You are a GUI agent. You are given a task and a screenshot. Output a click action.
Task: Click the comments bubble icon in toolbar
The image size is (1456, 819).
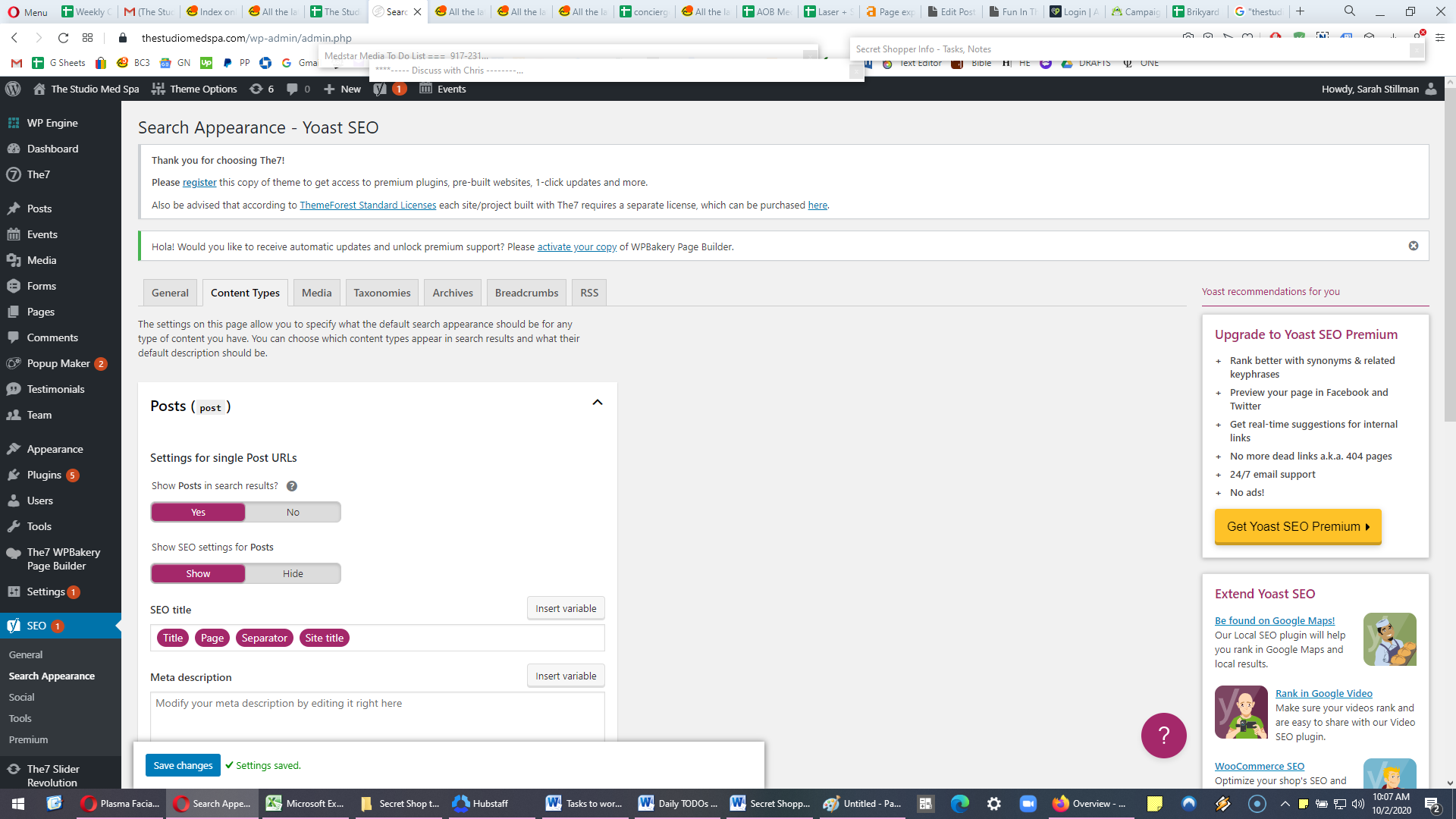(x=292, y=89)
